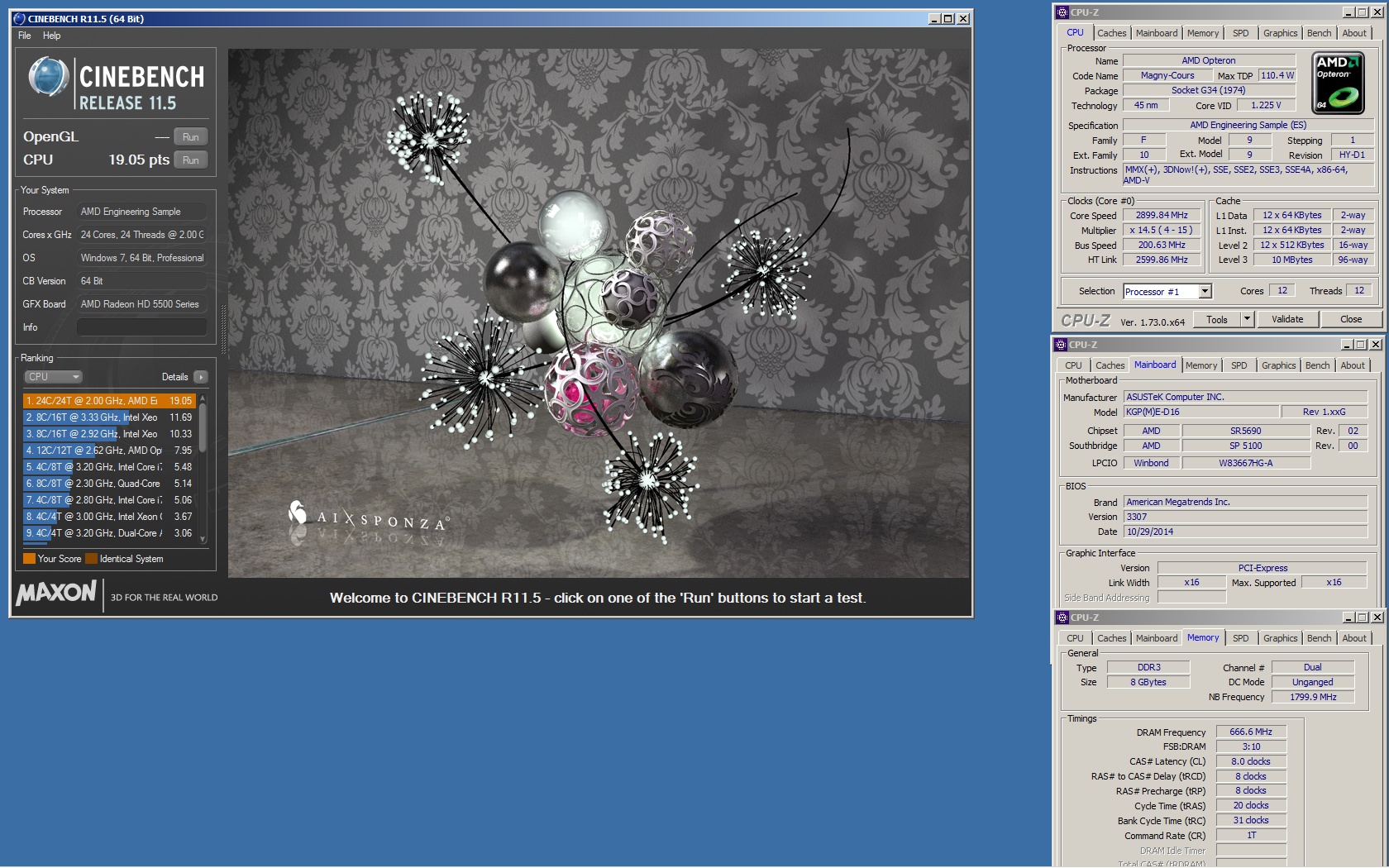
Task: Click the AMD Opteron processor logo
Action: 1338,83
